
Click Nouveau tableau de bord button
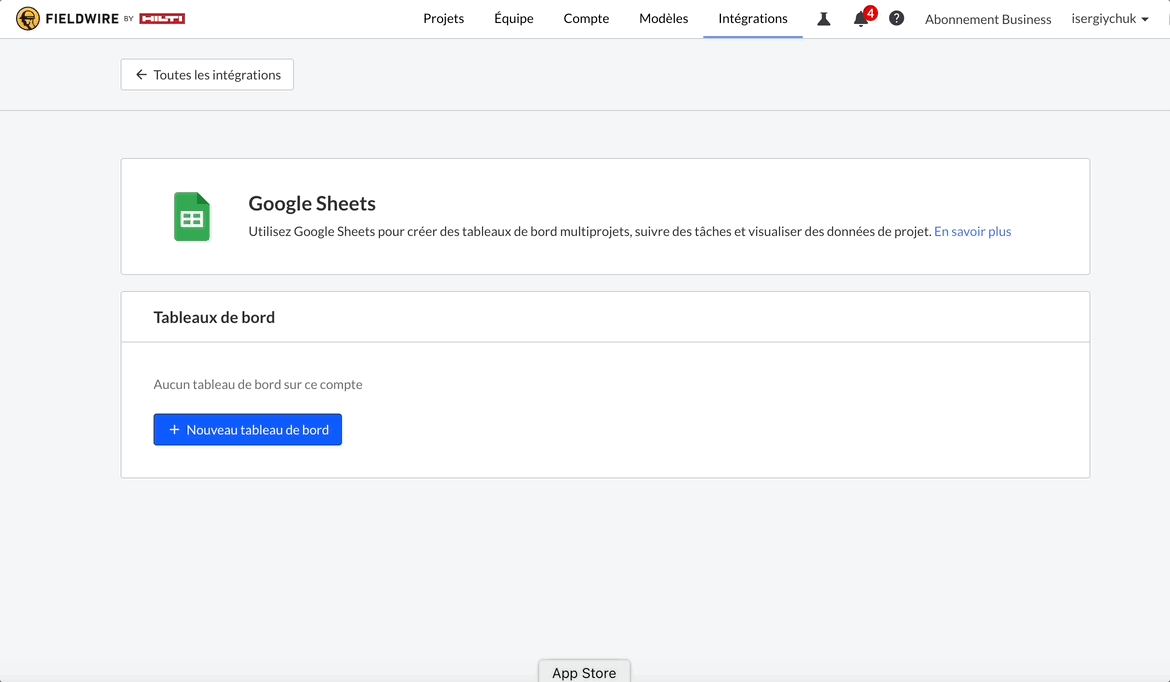pyautogui.click(x=248, y=430)
